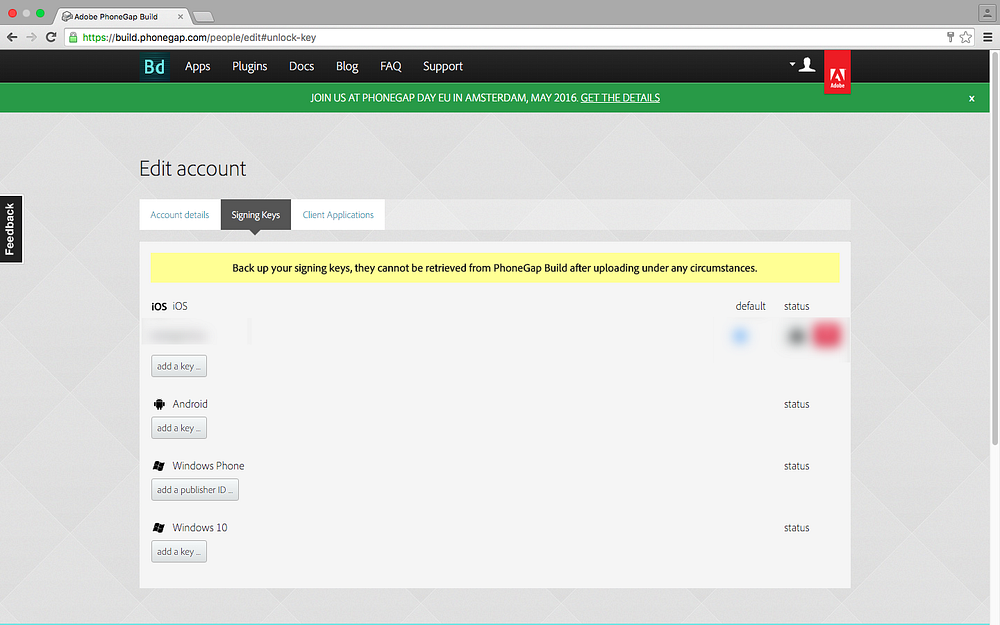Click add a key under iOS
The image size is (1000, 625).
179,366
